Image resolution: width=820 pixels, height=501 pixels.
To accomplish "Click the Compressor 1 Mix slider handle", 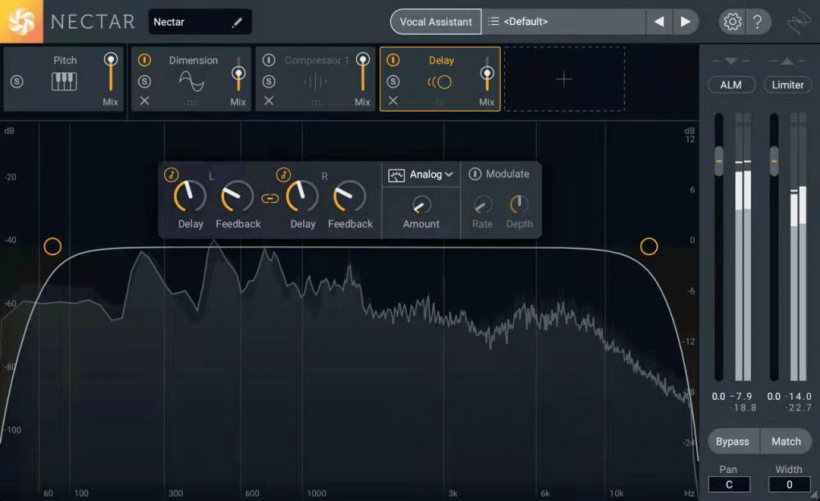I will coord(362,59).
